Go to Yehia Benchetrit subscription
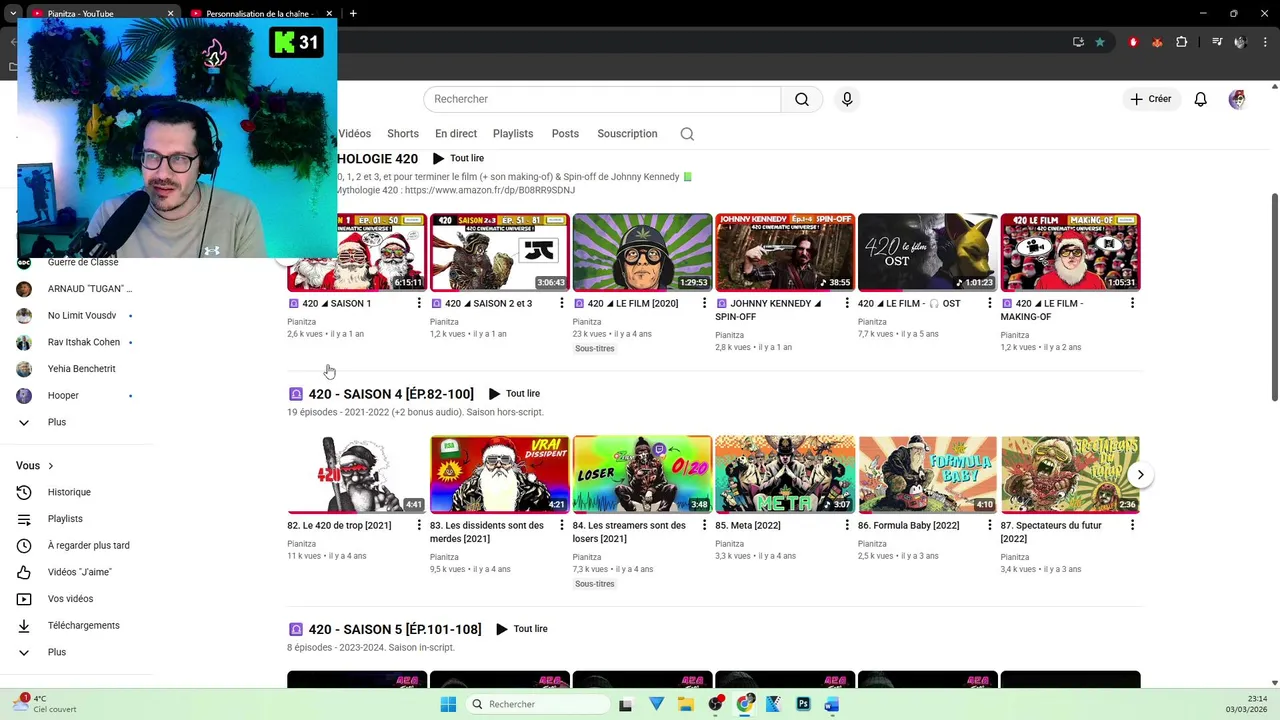The width and height of the screenshot is (1280, 720). tap(80, 369)
